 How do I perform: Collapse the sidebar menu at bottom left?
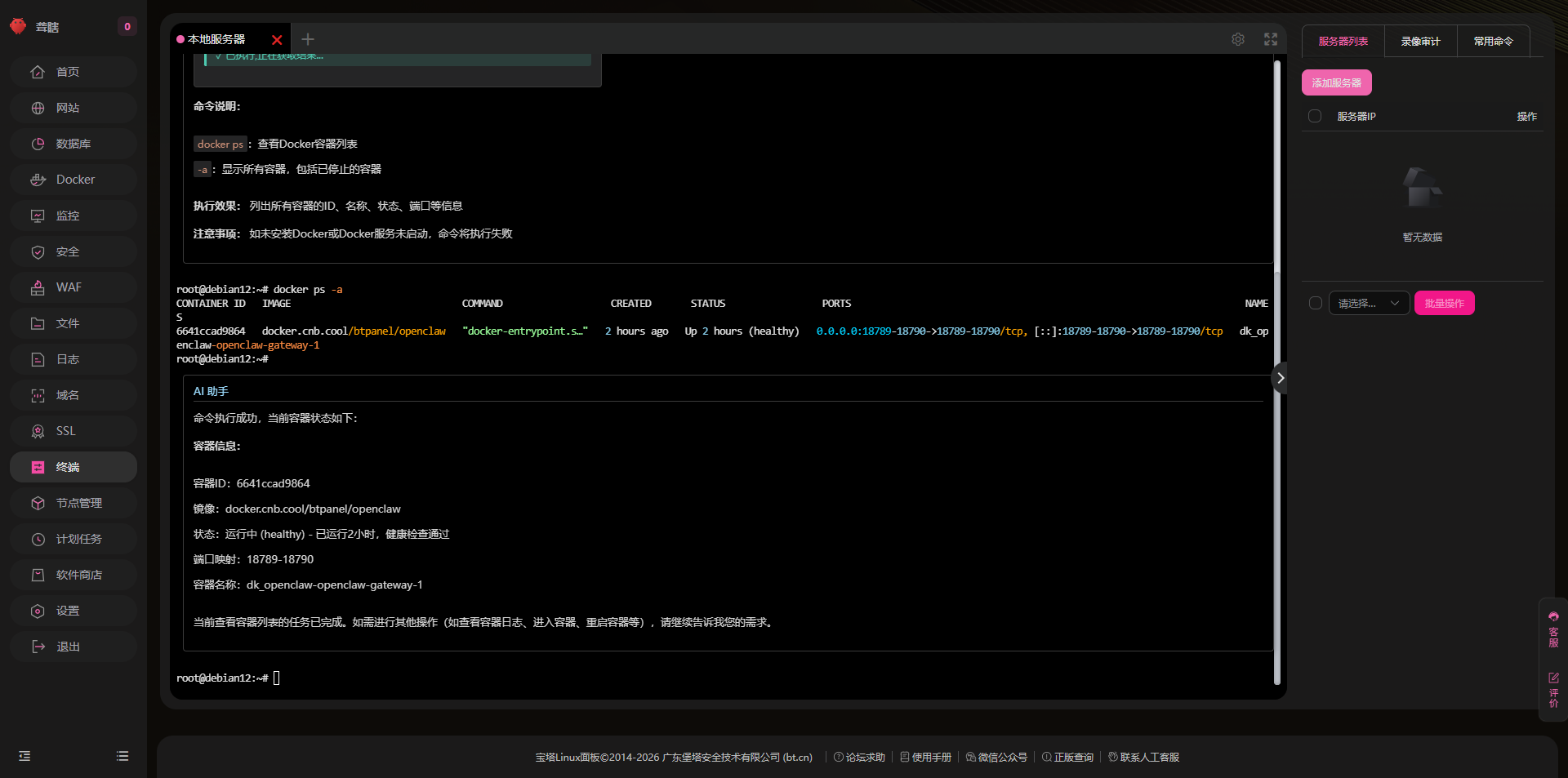pyautogui.click(x=24, y=756)
